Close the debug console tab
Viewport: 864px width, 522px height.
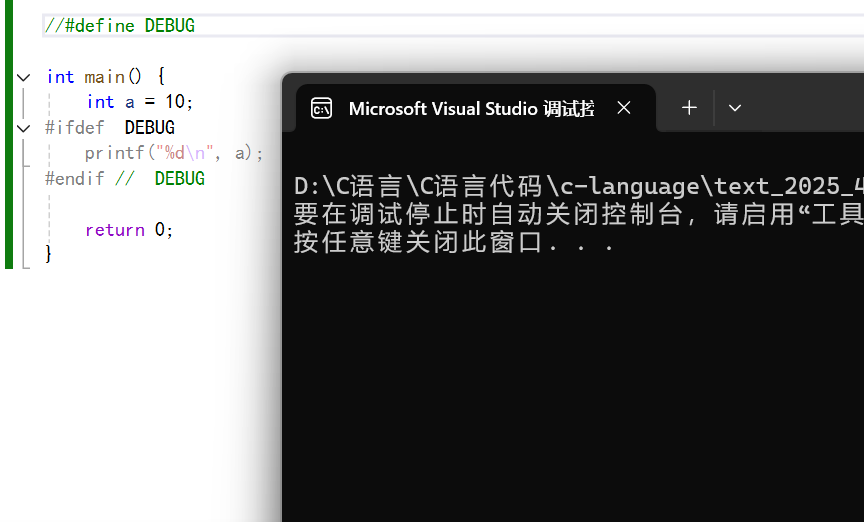pyautogui.click(x=624, y=107)
